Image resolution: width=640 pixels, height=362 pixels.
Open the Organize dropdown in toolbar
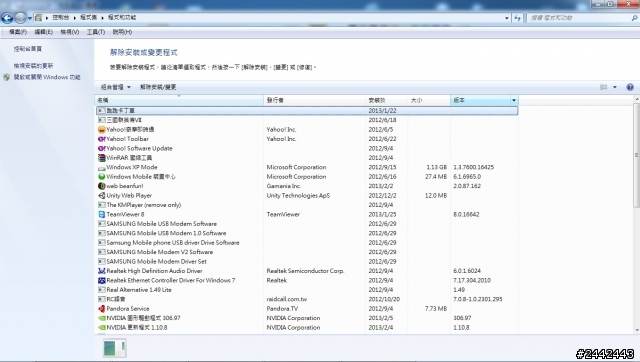[x=116, y=87]
